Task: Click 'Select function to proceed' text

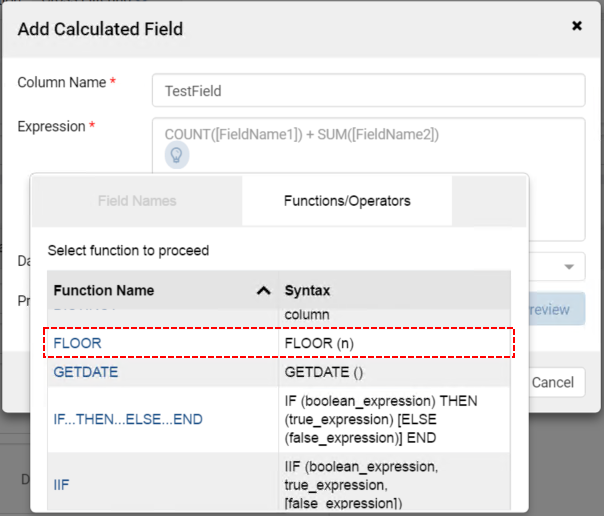Action: [x=128, y=251]
